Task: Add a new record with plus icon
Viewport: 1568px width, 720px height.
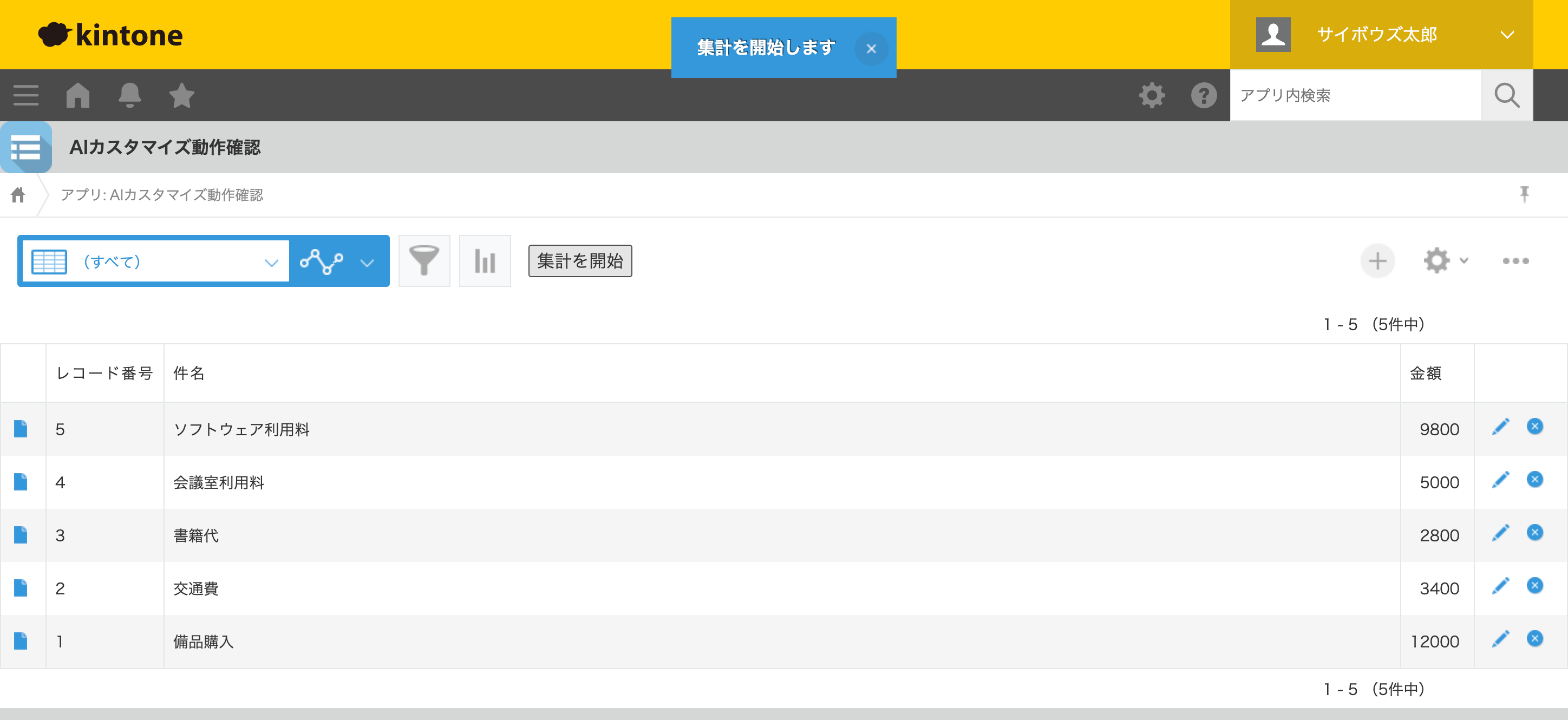Action: (1377, 261)
